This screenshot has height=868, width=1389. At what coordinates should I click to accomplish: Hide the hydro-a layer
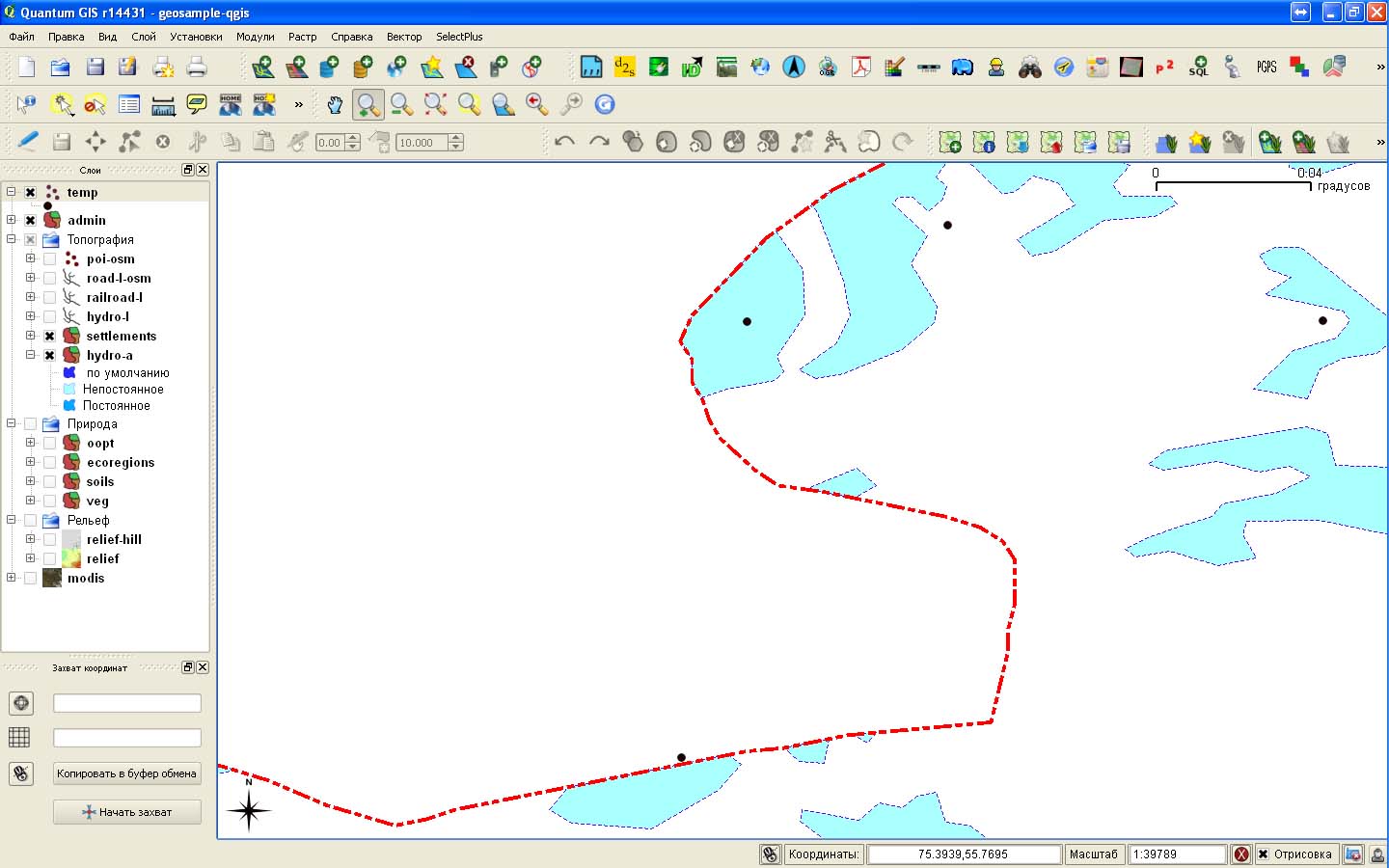click(x=49, y=355)
